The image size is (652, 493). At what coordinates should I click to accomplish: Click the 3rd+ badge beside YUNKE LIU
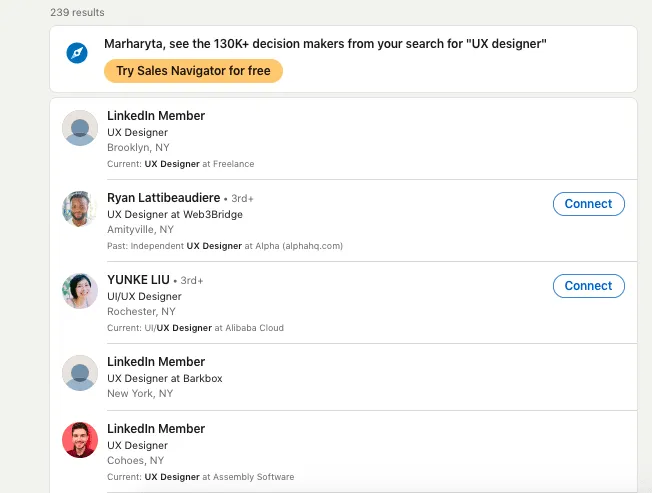pos(192,281)
